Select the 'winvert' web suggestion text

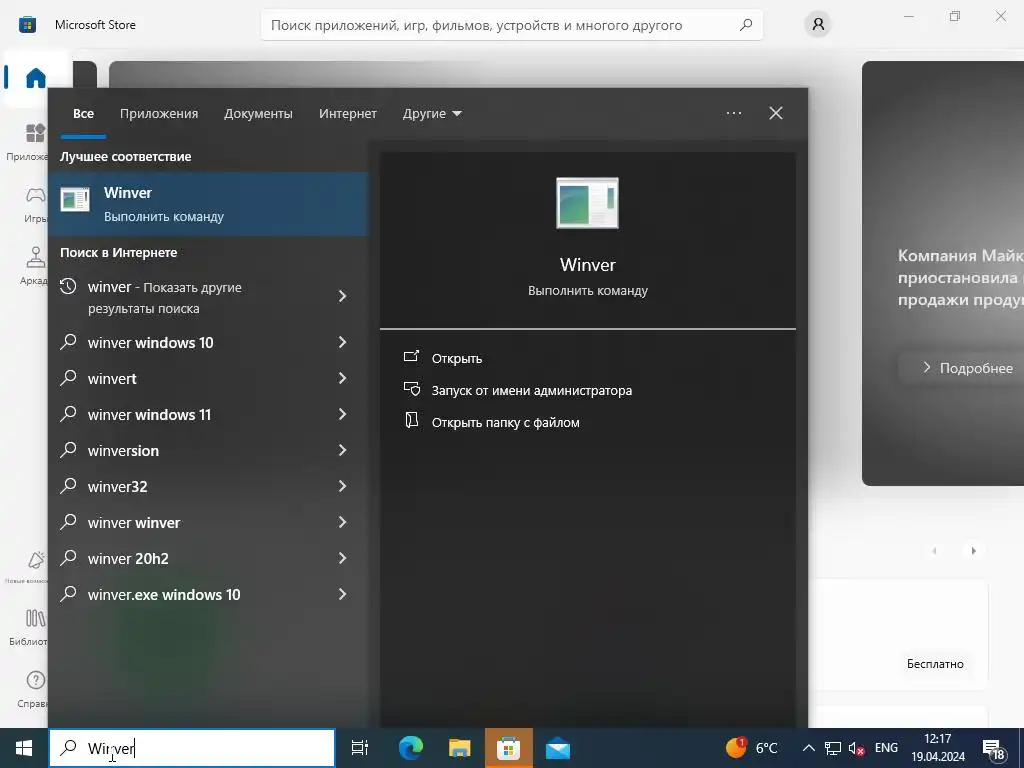[x=112, y=379]
